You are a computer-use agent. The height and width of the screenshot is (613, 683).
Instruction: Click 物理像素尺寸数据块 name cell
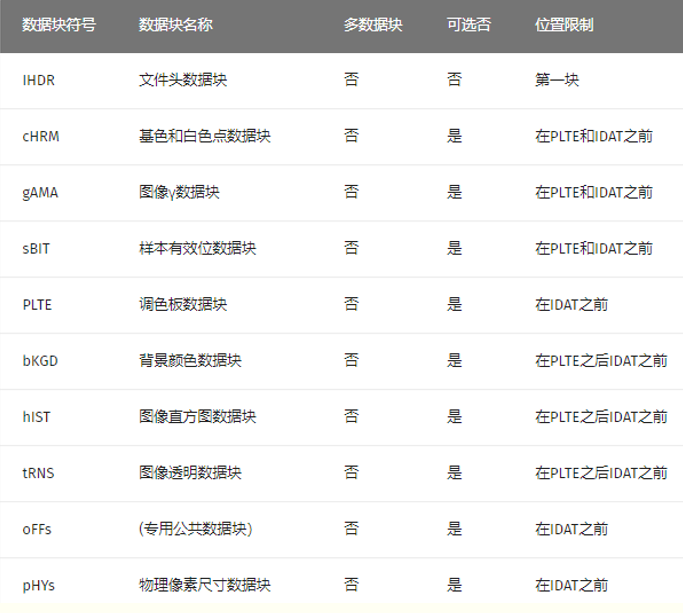205,585
